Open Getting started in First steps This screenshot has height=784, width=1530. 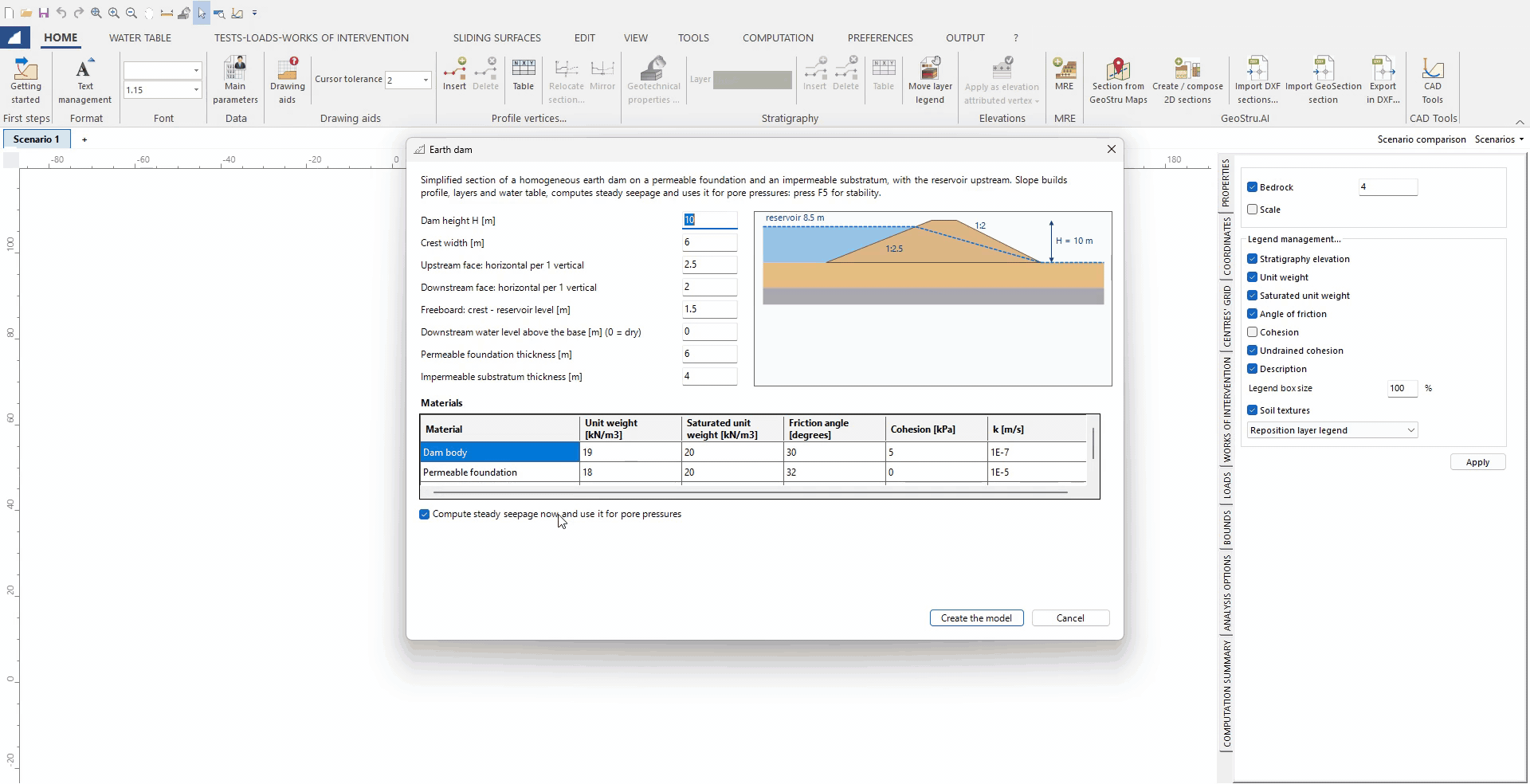click(25, 80)
